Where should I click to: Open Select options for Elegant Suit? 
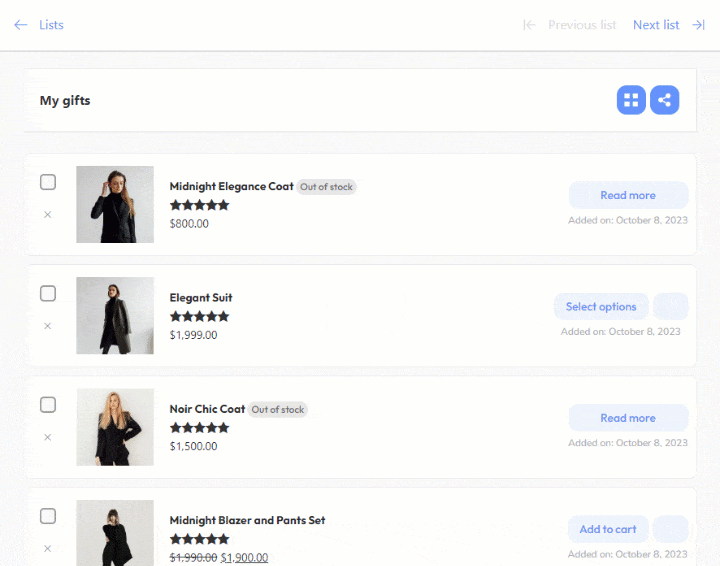[x=601, y=307]
